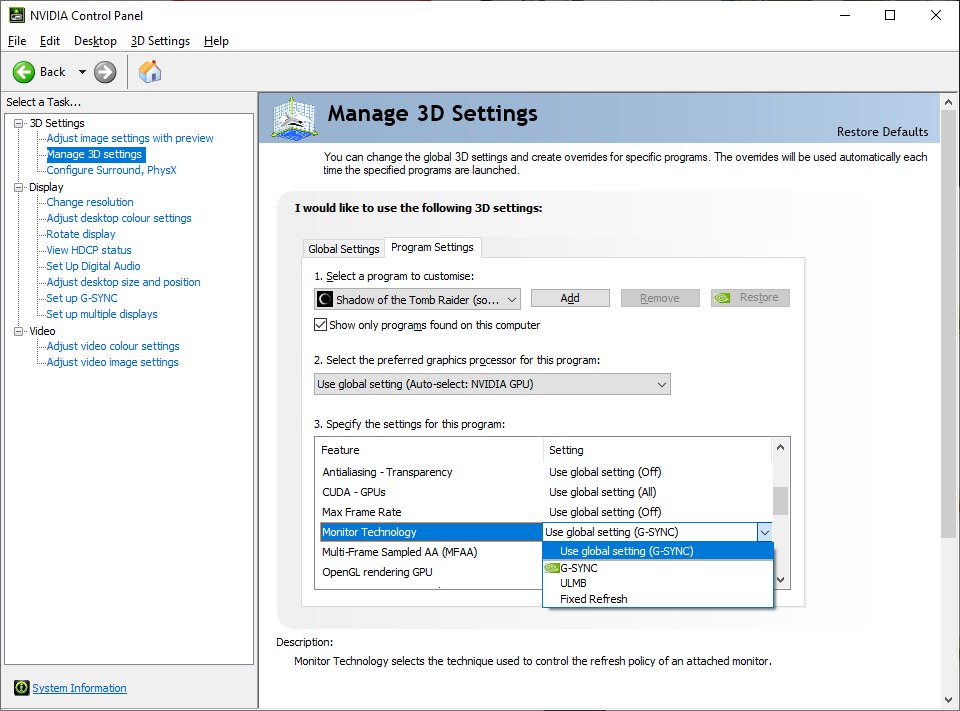Click the main page scroll-up arrow
The height and width of the screenshot is (711, 960).
(x=948, y=102)
